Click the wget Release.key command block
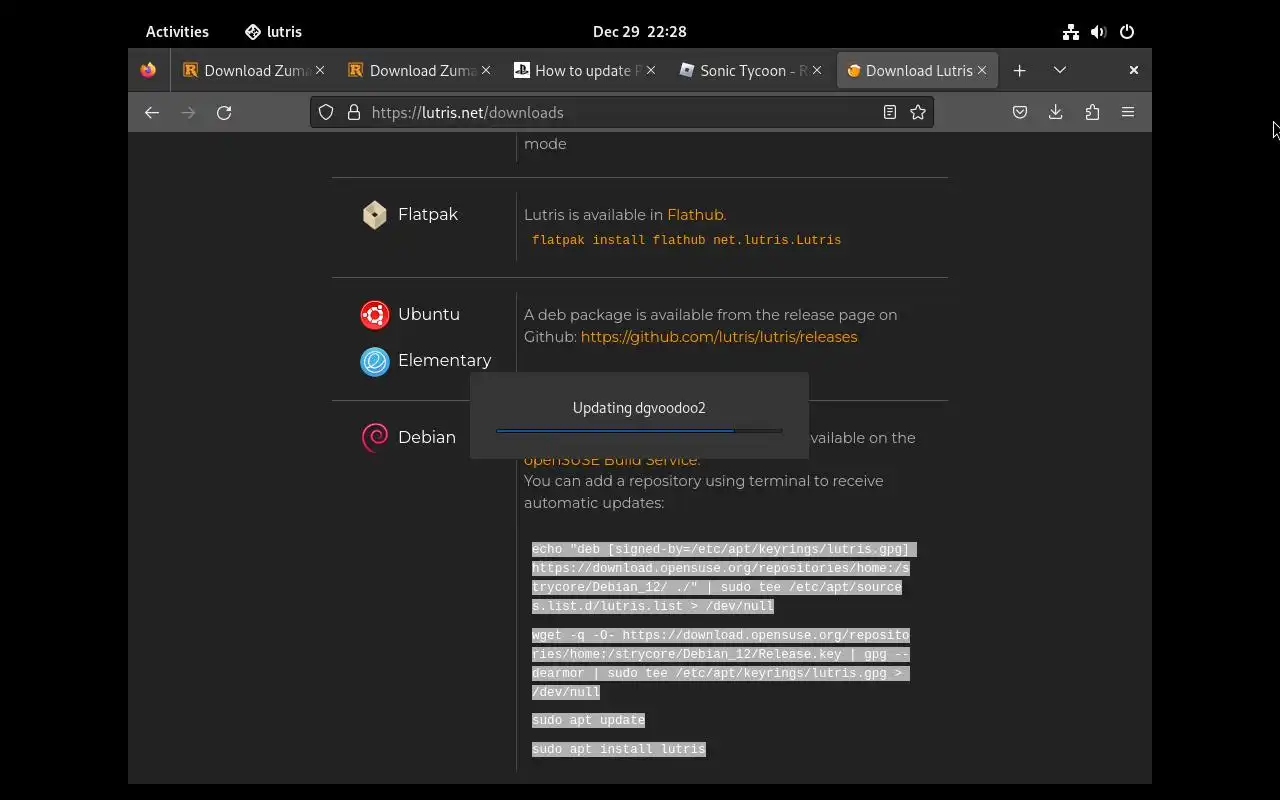 point(721,664)
